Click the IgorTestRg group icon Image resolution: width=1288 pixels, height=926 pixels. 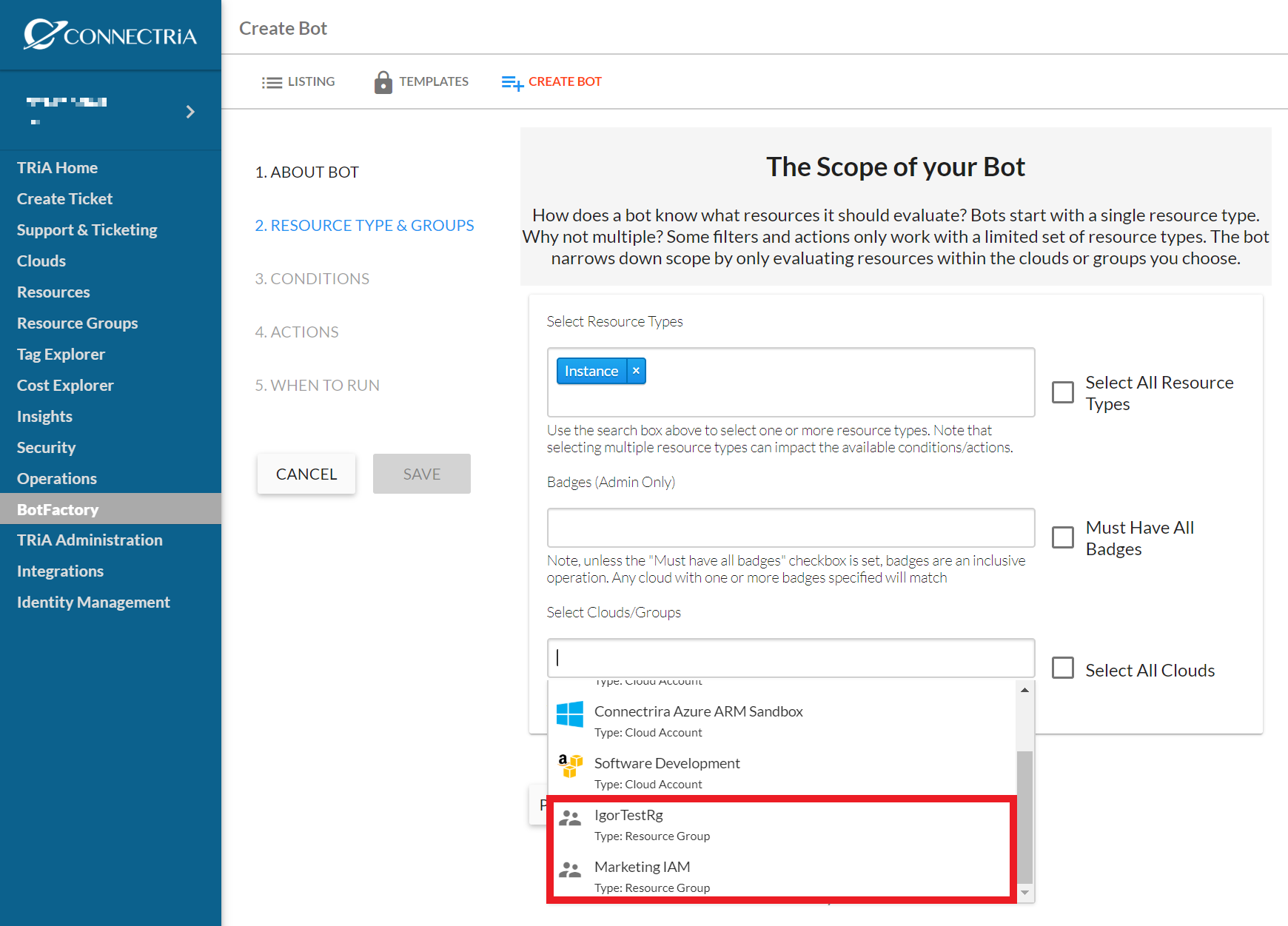point(570,818)
